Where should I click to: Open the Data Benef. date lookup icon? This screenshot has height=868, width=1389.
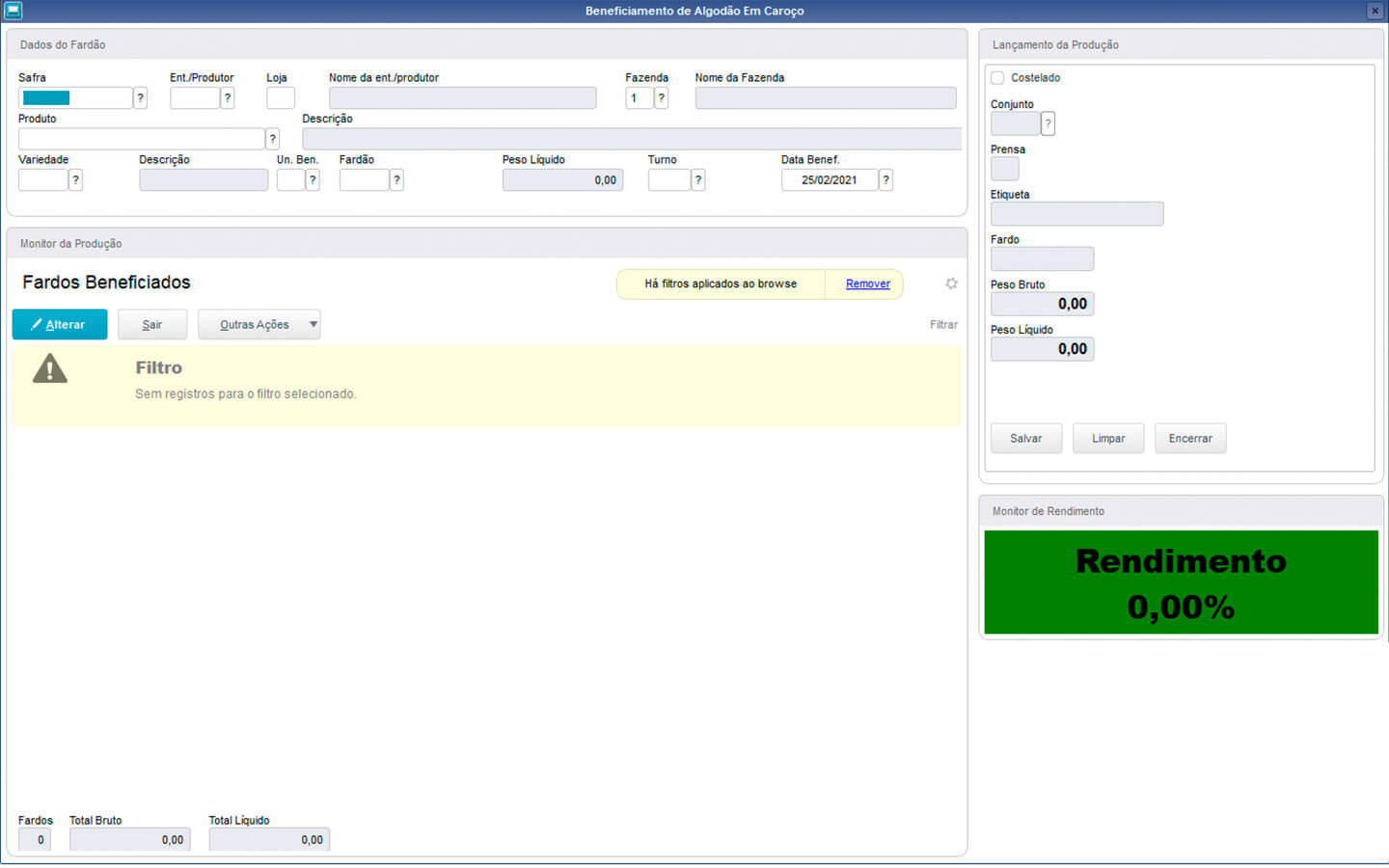[885, 179]
